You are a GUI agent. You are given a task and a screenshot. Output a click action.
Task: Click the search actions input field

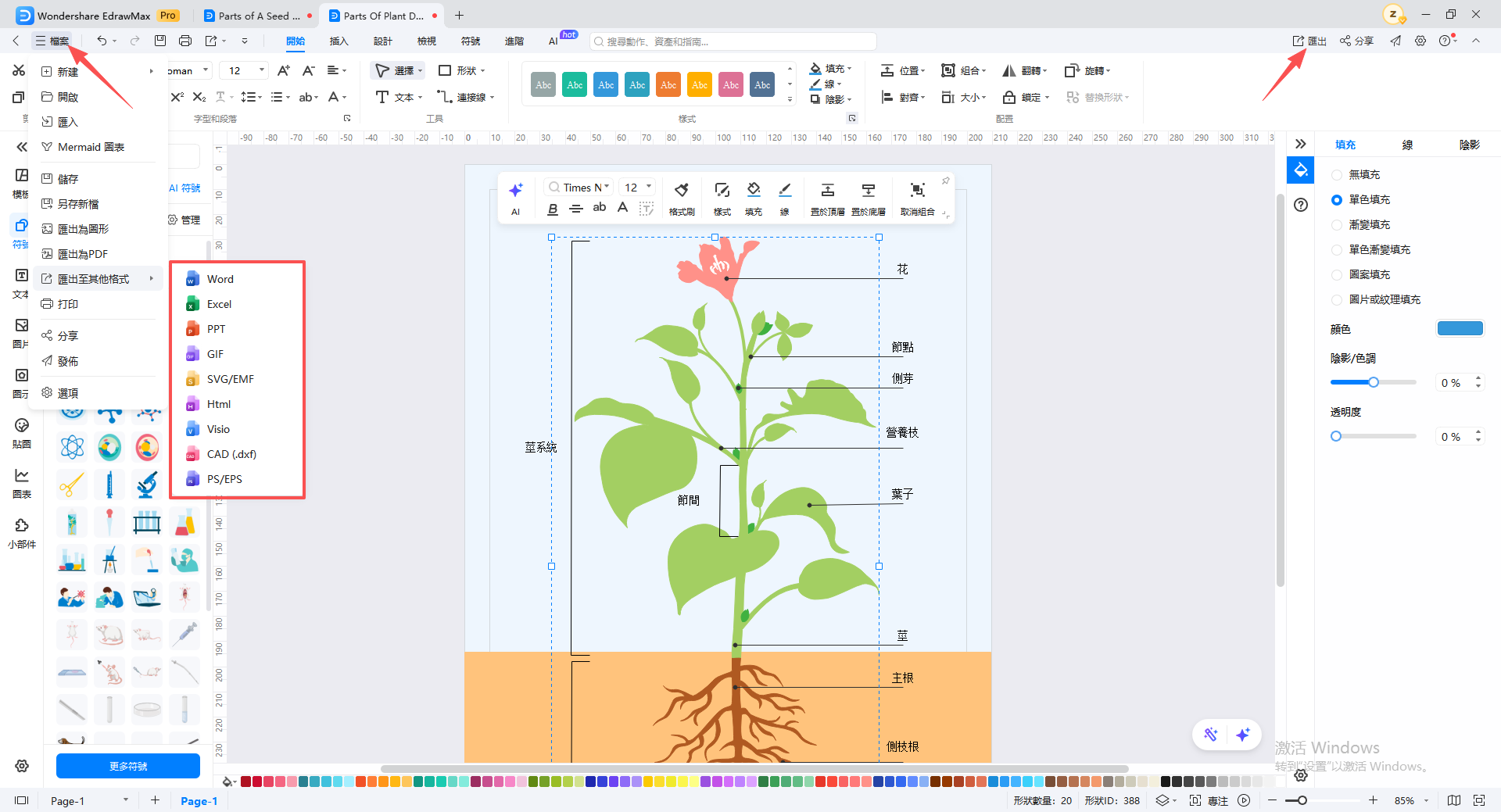tap(733, 41)
